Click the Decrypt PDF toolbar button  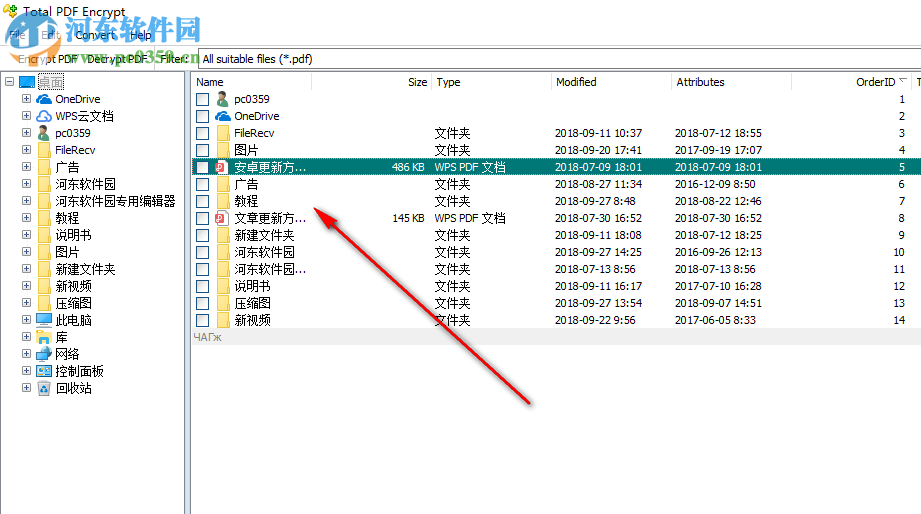[117, 59]
